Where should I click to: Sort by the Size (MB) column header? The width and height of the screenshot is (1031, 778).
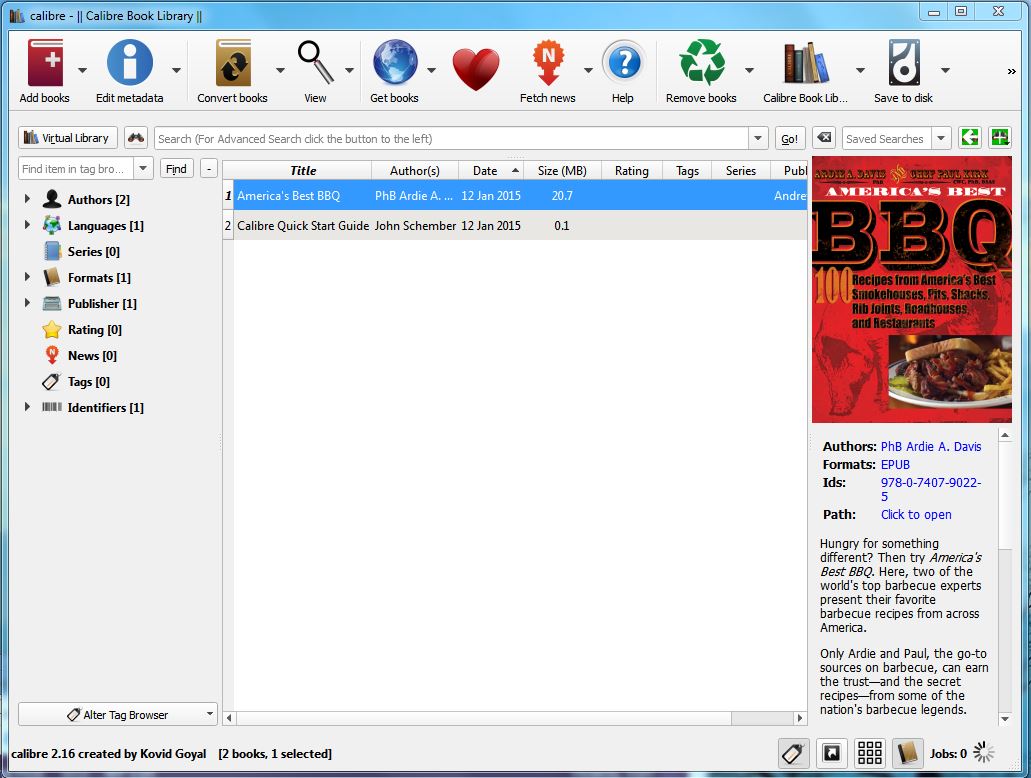562,170
